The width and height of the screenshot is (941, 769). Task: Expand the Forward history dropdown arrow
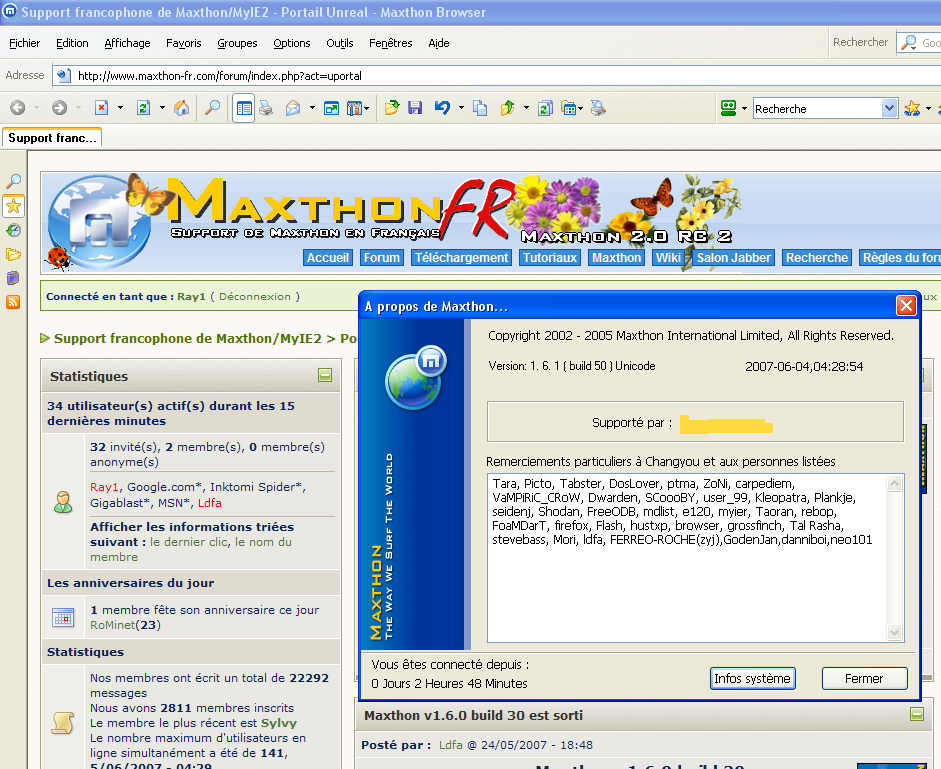point(78,108)
